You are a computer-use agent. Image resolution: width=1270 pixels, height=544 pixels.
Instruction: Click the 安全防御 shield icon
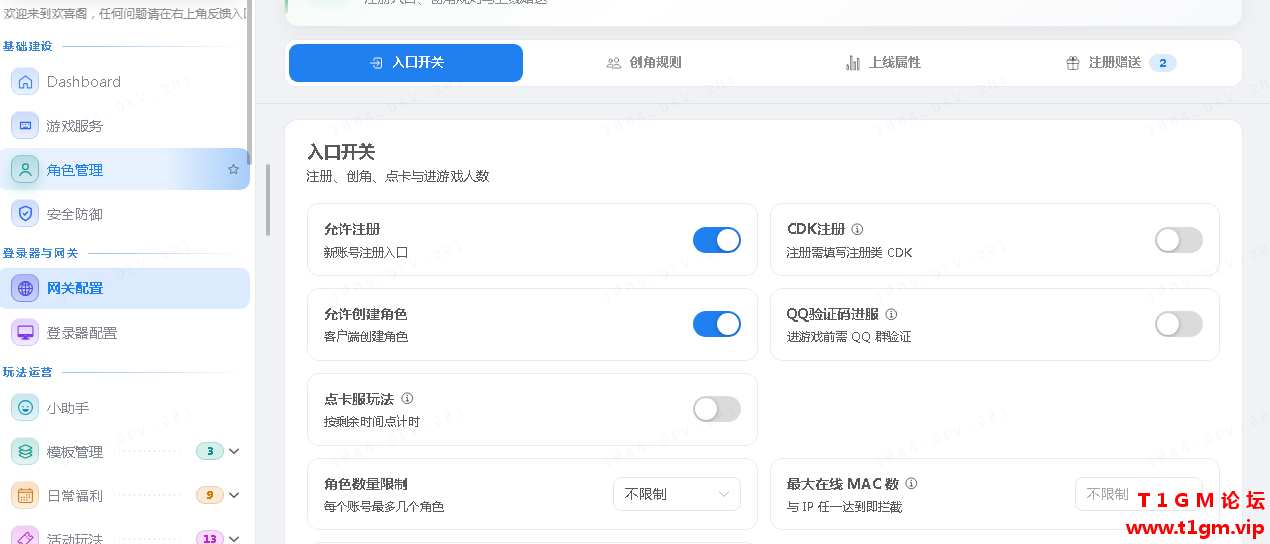25,214
